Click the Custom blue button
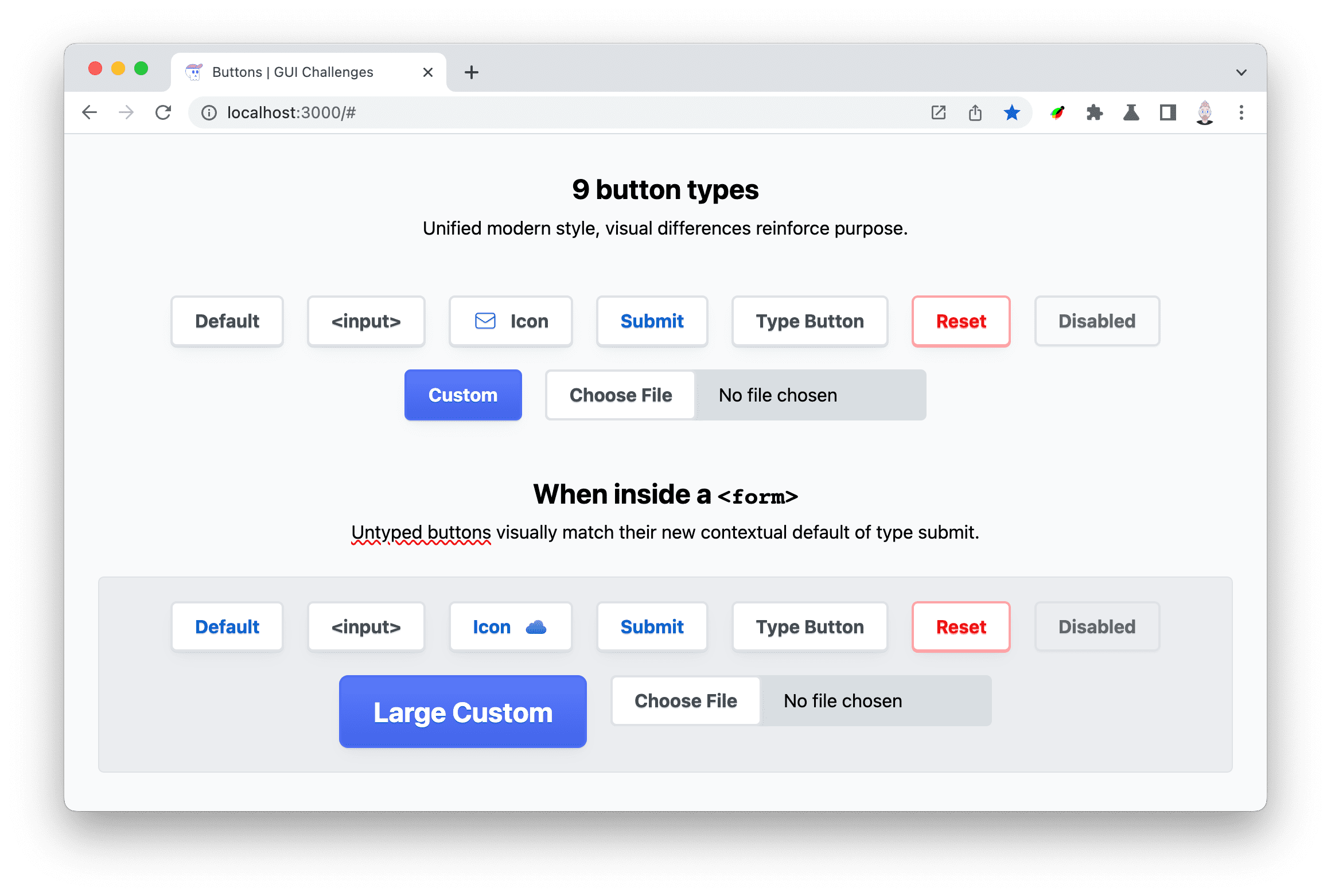Screen dimensions: 1331x896 (x=463, y=393)
